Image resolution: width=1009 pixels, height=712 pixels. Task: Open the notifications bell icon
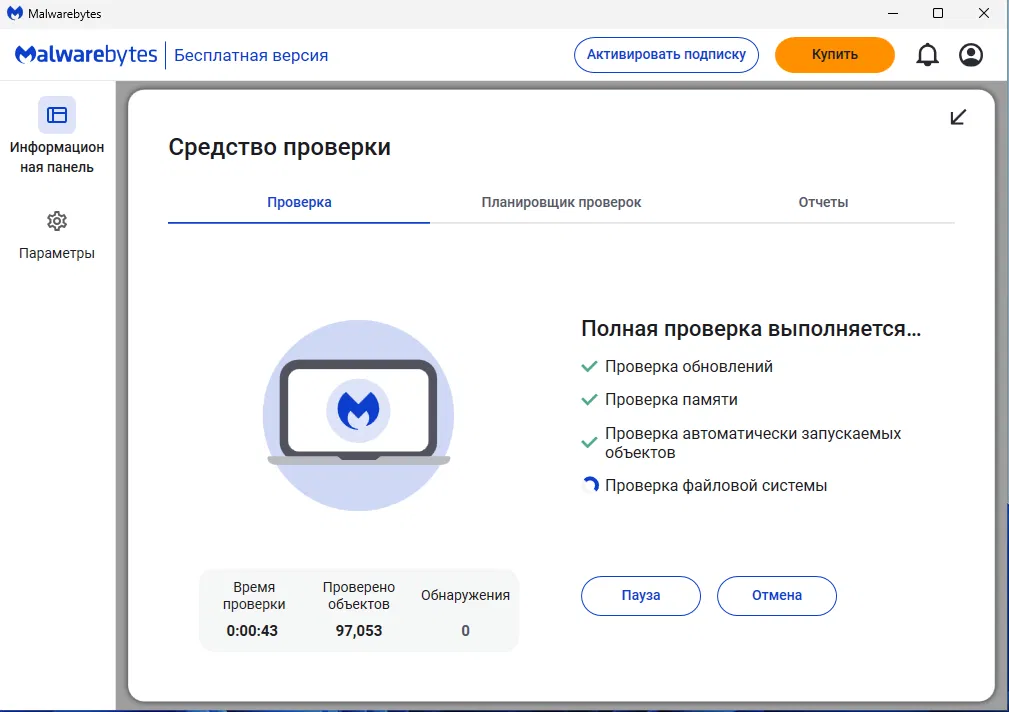click(927, 55)
